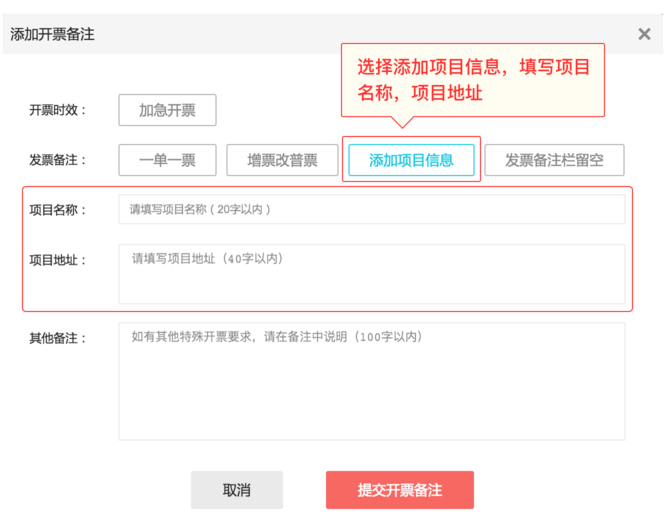The width and height of the screenshot is (667, 519).
Task: Select the 一单一票 invoice remark option
Action: point(167,160)
